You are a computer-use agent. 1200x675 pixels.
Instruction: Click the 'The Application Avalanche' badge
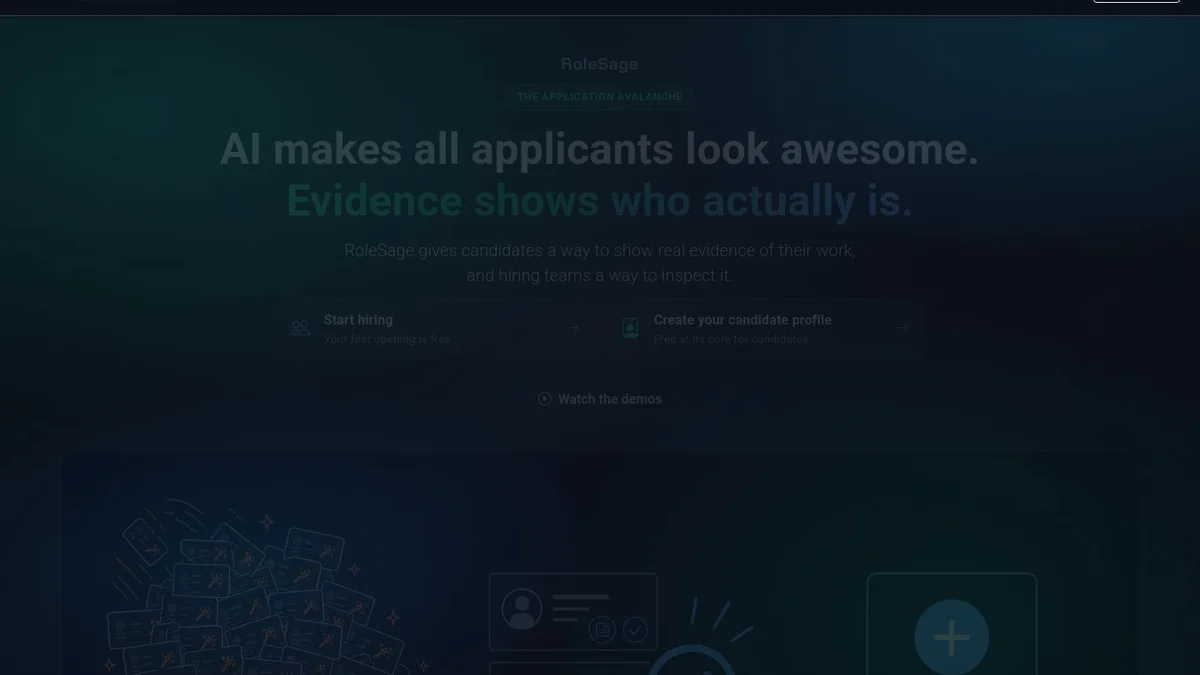pos(600,97)
